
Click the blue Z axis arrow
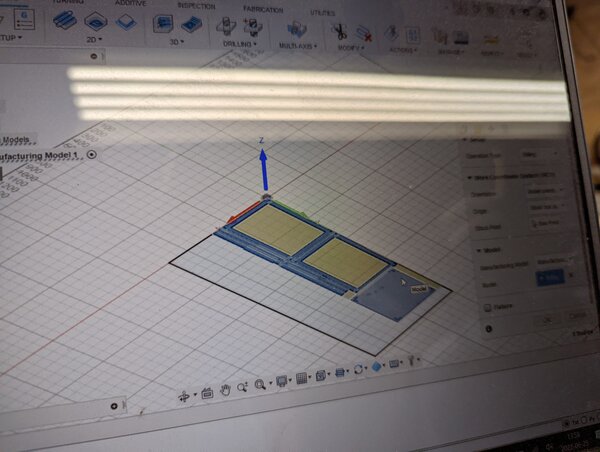263,170
